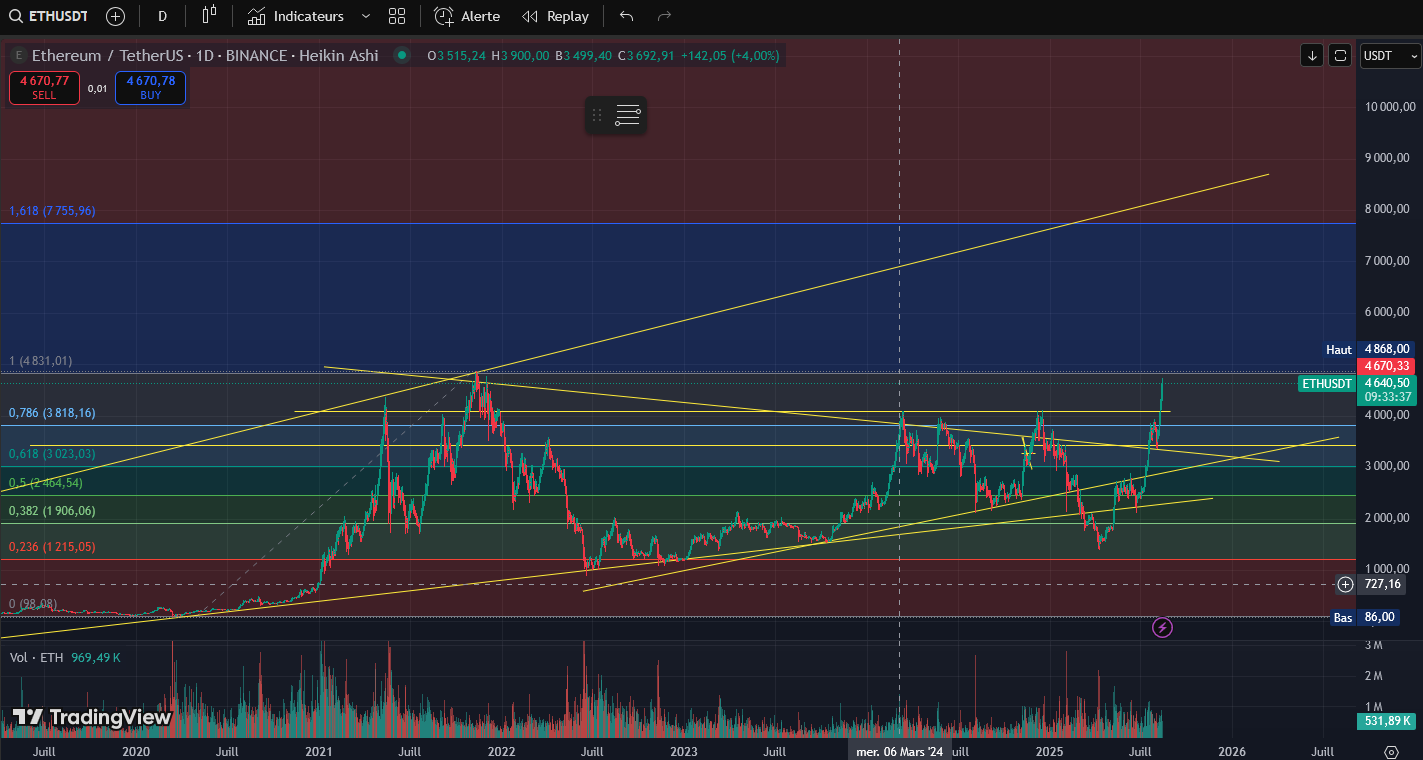Open the candlestick chart type selector
The width and height of the screenshot is (1423, 760).
tap(208, 16)
